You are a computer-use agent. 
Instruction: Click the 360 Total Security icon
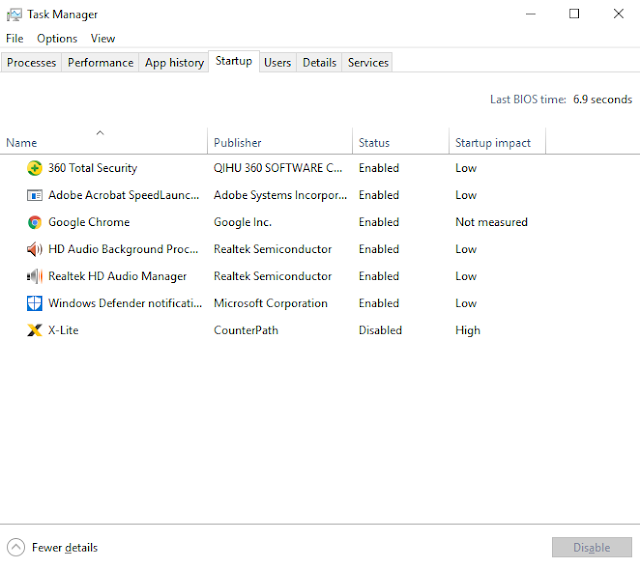[35, 168]
